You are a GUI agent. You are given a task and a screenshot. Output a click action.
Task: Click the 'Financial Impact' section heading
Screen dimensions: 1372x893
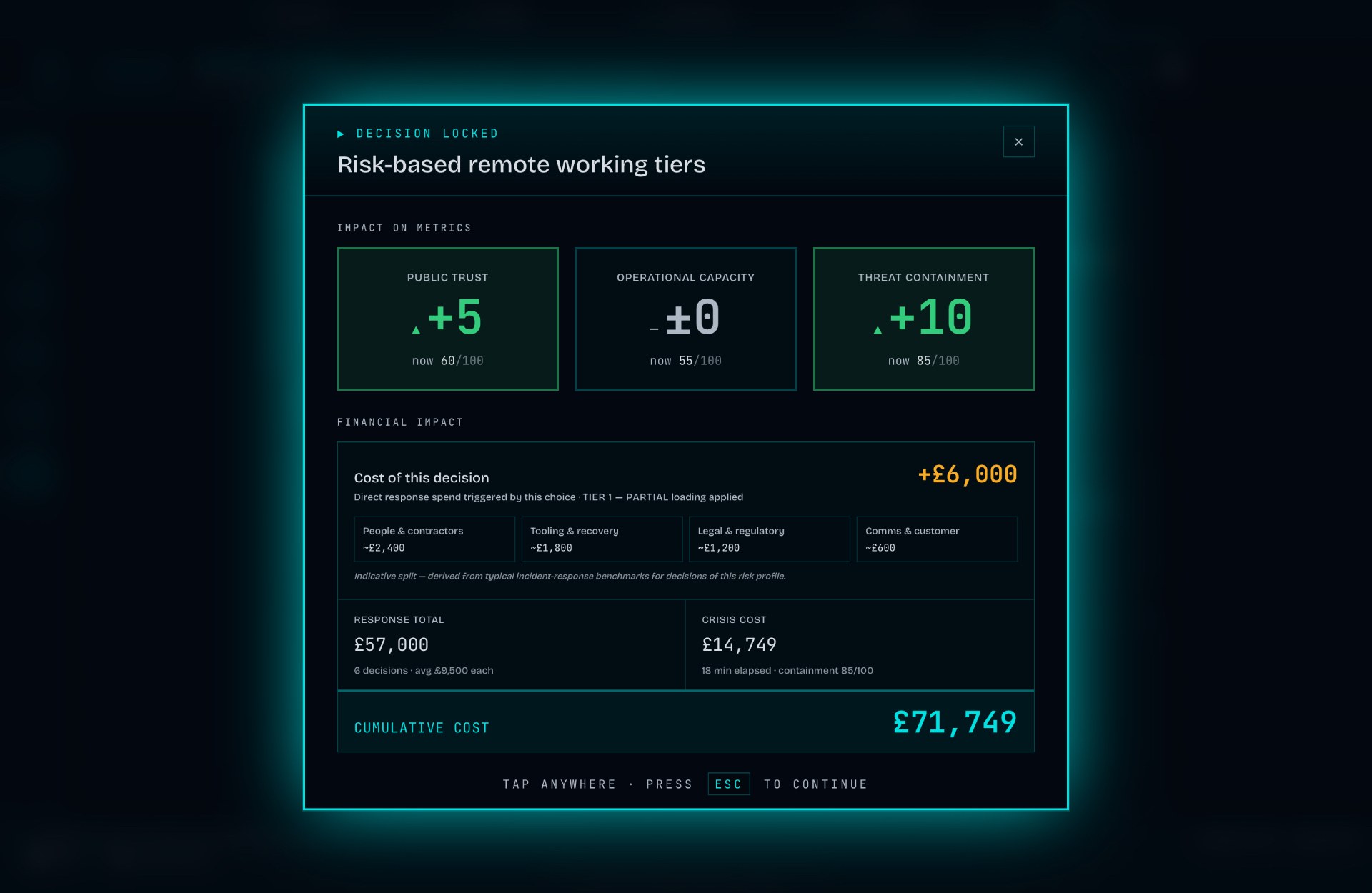[x=400, y=422]
